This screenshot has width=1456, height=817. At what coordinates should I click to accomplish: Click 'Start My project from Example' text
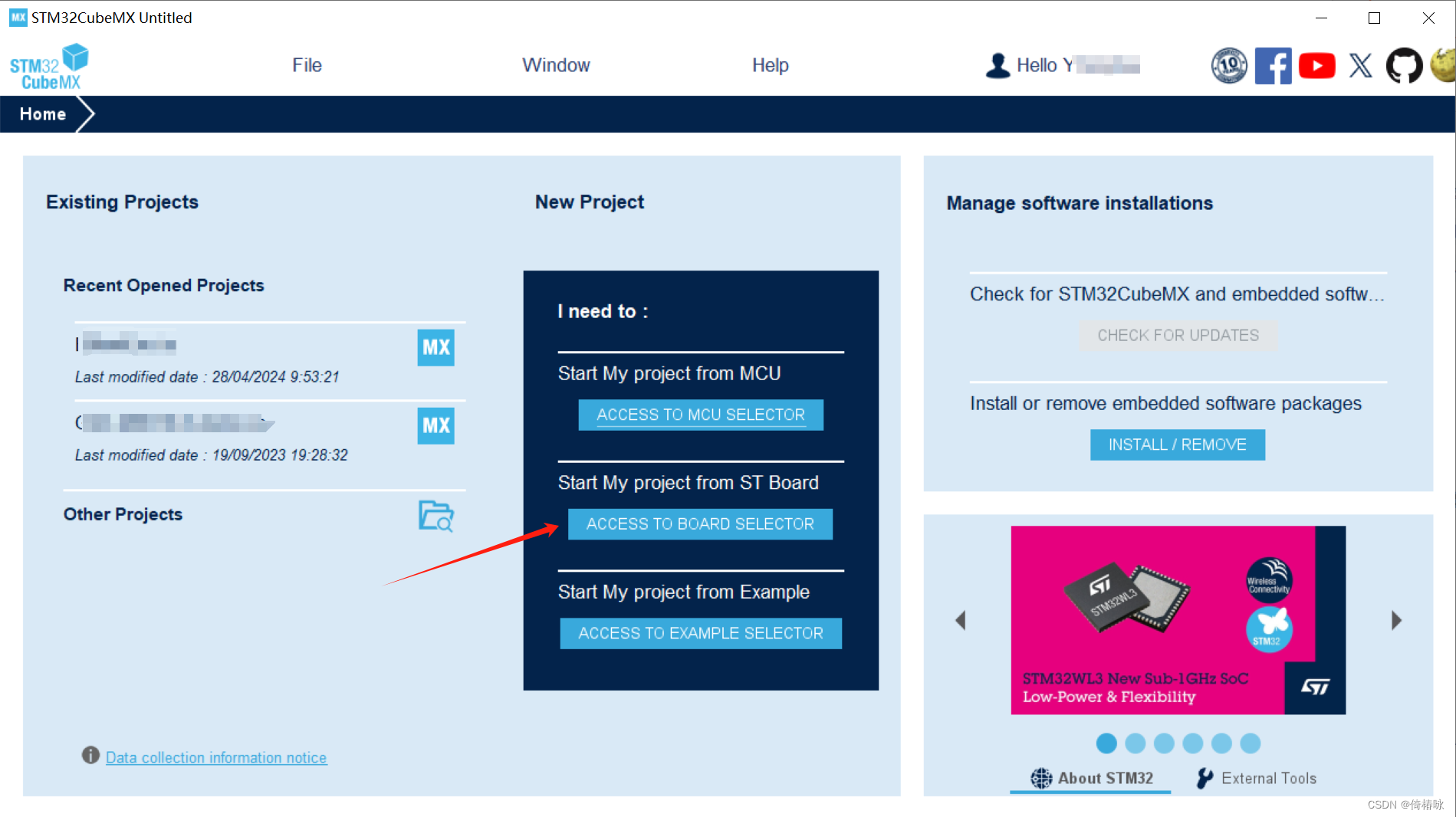click(x=684, y=592)
